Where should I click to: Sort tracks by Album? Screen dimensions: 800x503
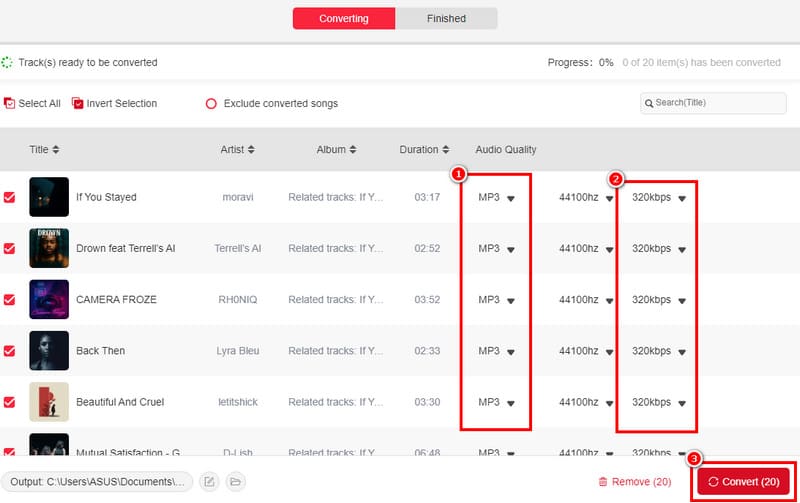click(337, 149)
